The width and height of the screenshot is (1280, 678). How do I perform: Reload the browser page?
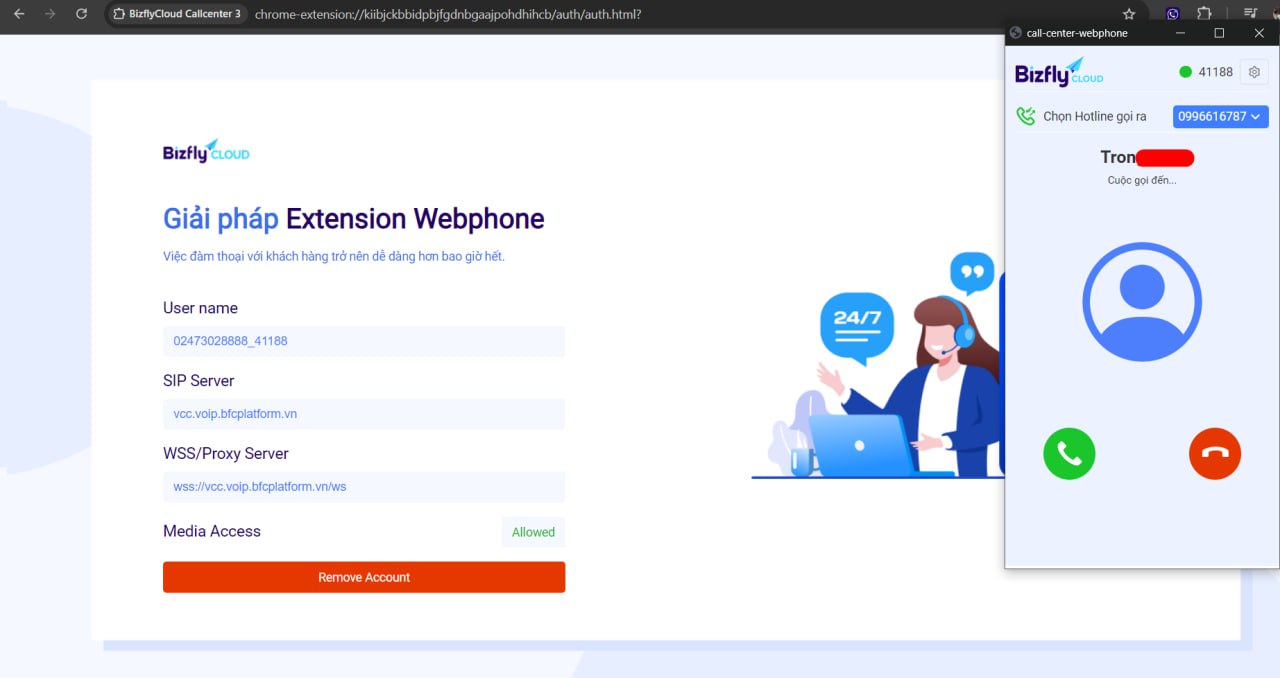[x=82, y=14]
